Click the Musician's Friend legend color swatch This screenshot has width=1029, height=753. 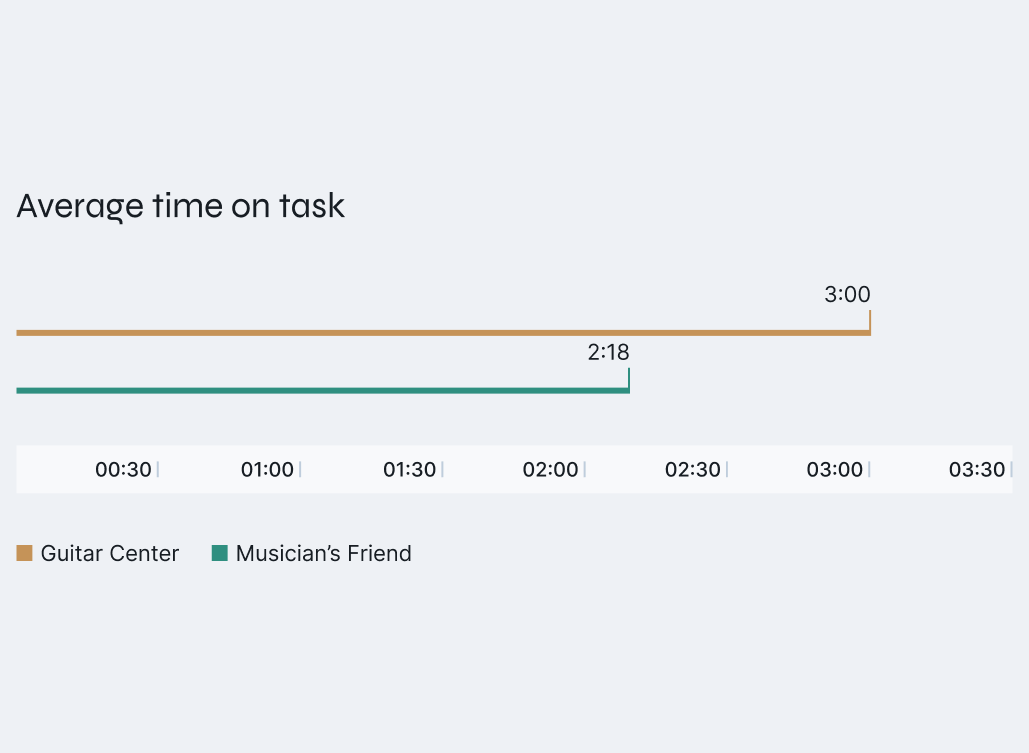pos(220,553)
